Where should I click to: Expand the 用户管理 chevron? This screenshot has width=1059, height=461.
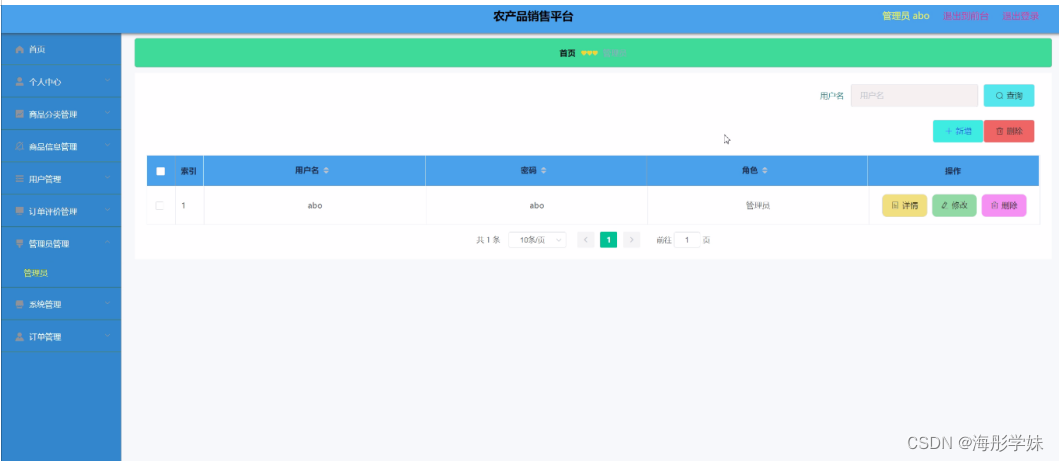click(107, 178)
